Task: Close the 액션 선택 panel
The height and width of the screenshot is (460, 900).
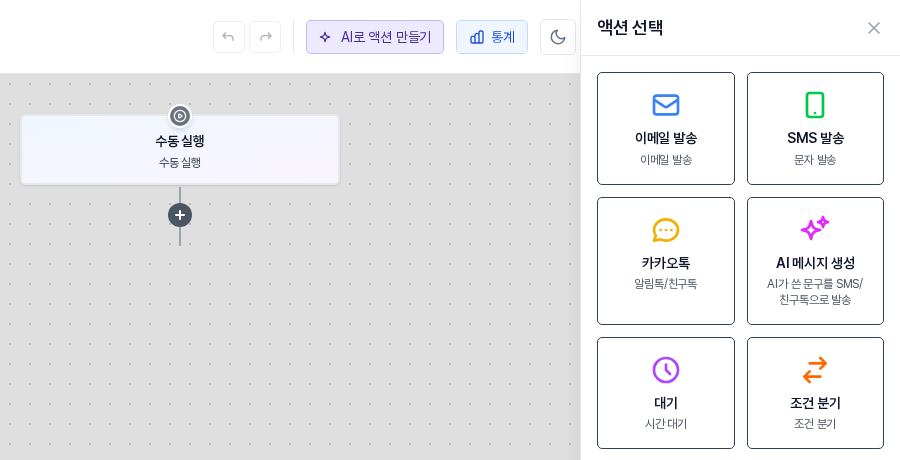Action: 874,28
